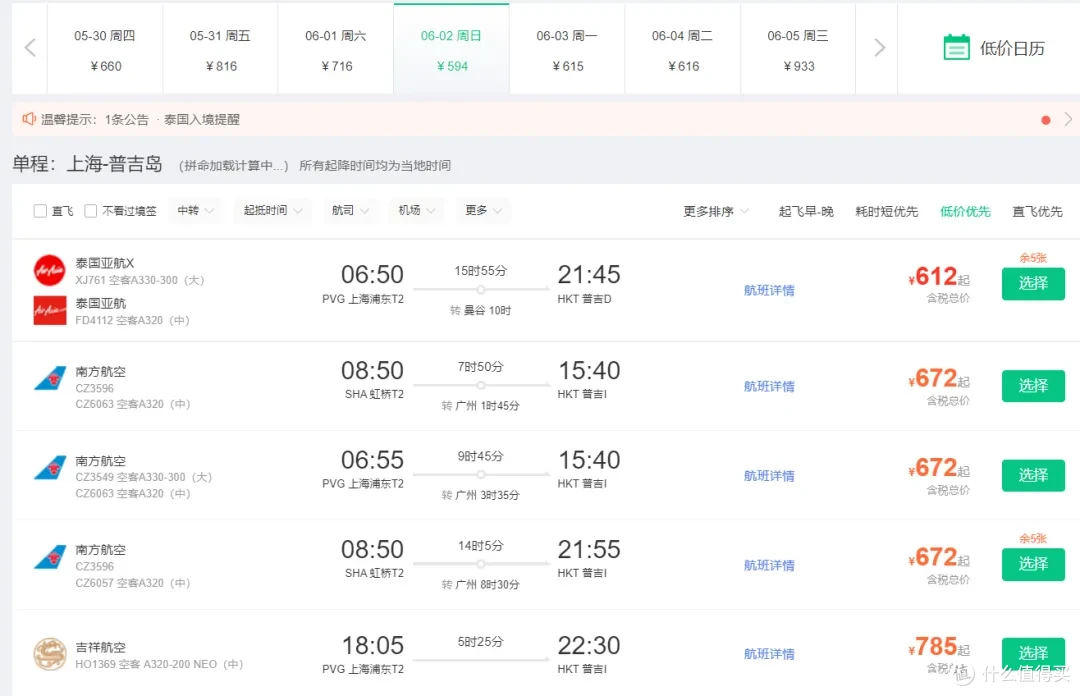The height and width of the screenshot is (696, 1080).
Task: Open the 更多排序 sorting dropdown
Action: pos(716,211)
